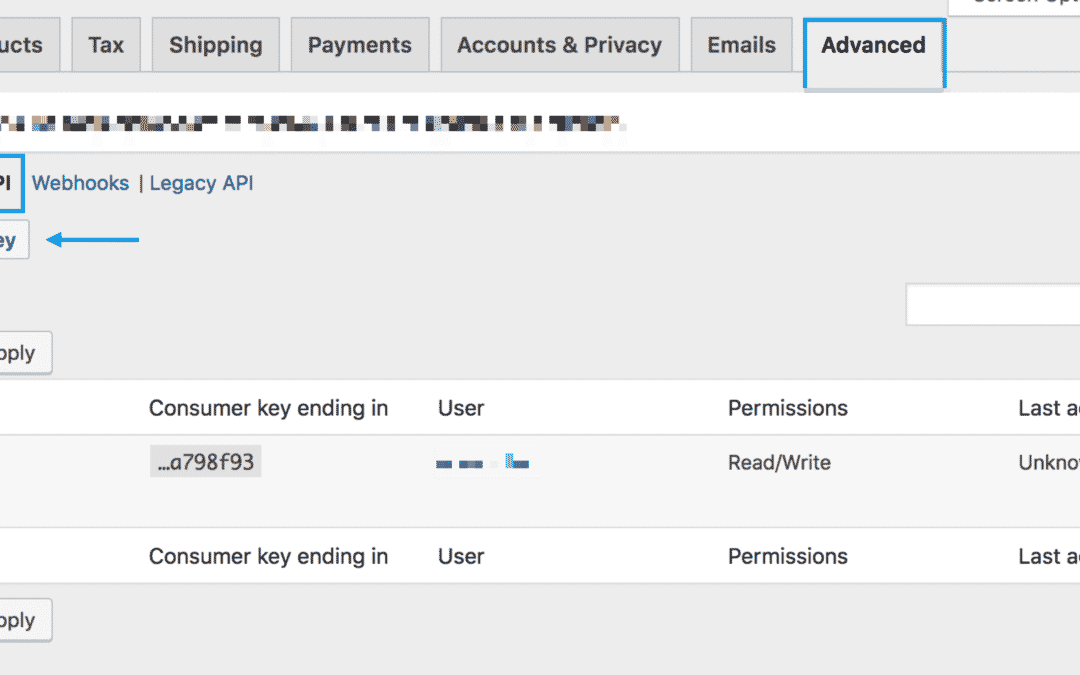Select the Accounts & Privacy tab
The height and width of the screenshot is (675, 1080).
(559, 45)
